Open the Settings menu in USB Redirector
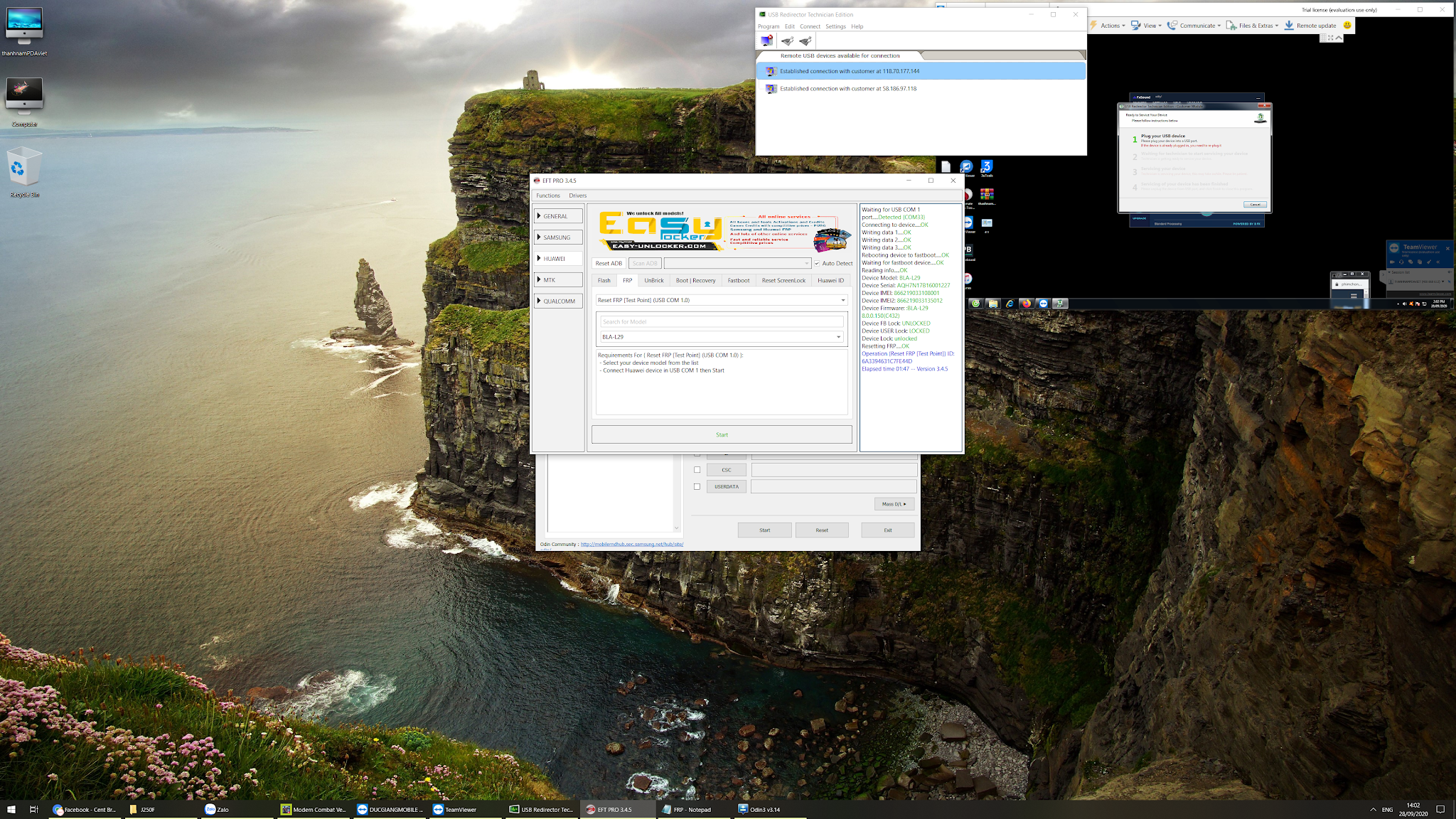This screenshot has height=819, width=1456. coord(835,26)
